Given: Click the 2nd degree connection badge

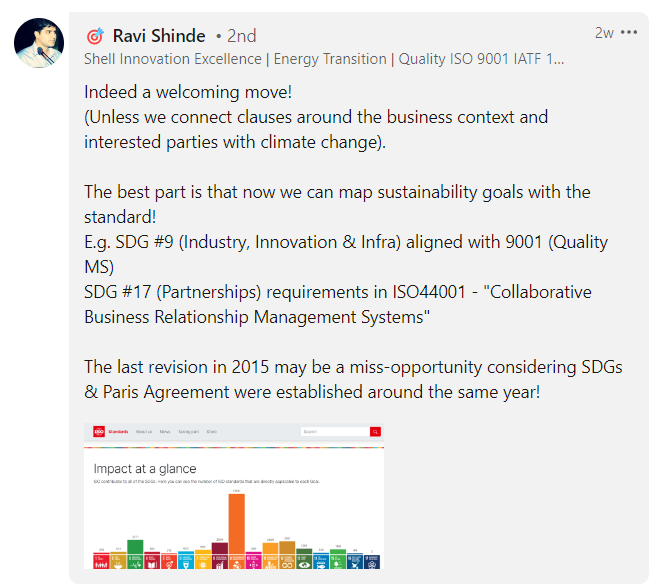Looking at the screenshot, I should pyautogui.click(x=237, y=37).
